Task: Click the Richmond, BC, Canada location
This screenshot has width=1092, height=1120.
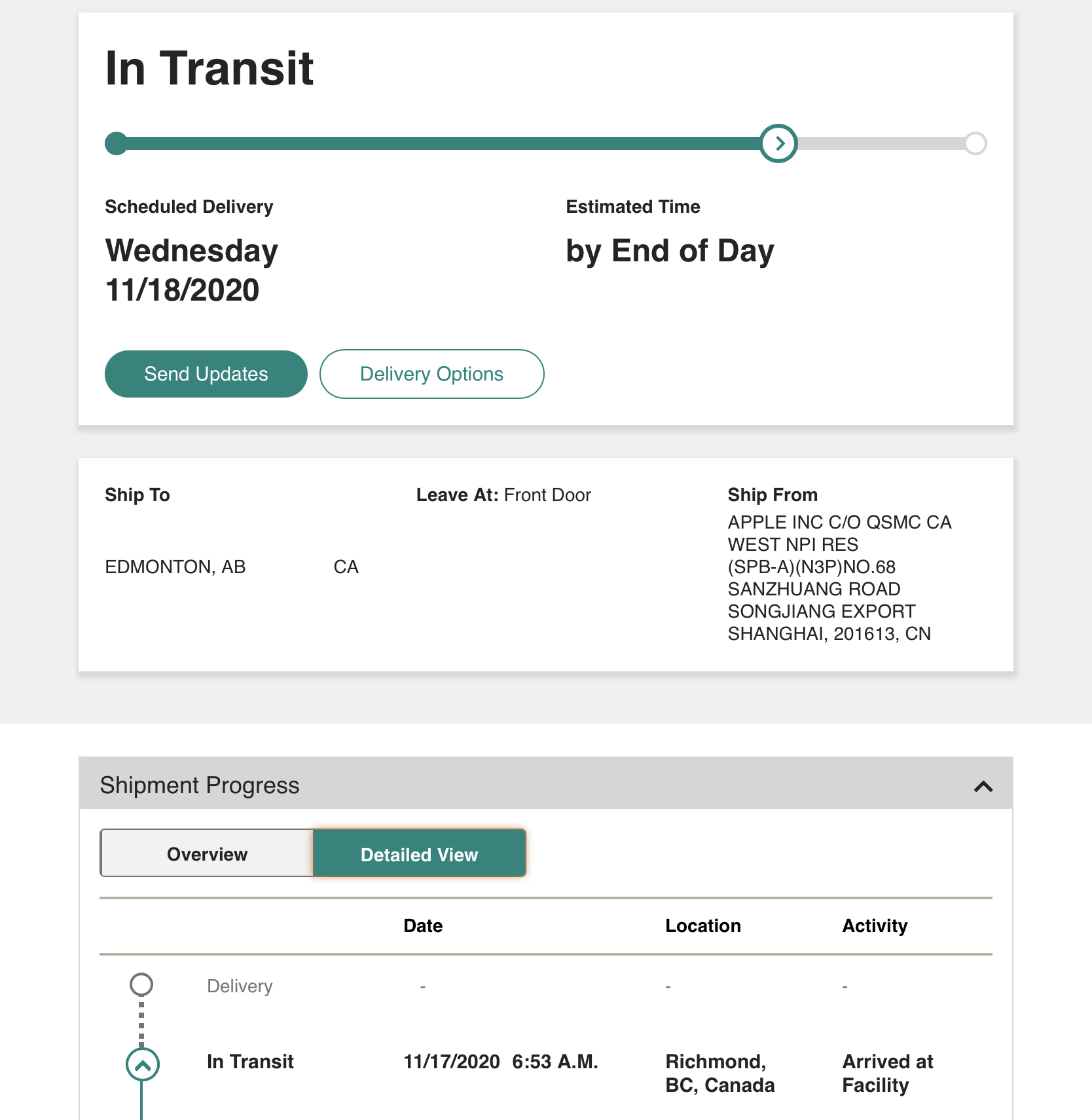Action: pos(719,1073)
